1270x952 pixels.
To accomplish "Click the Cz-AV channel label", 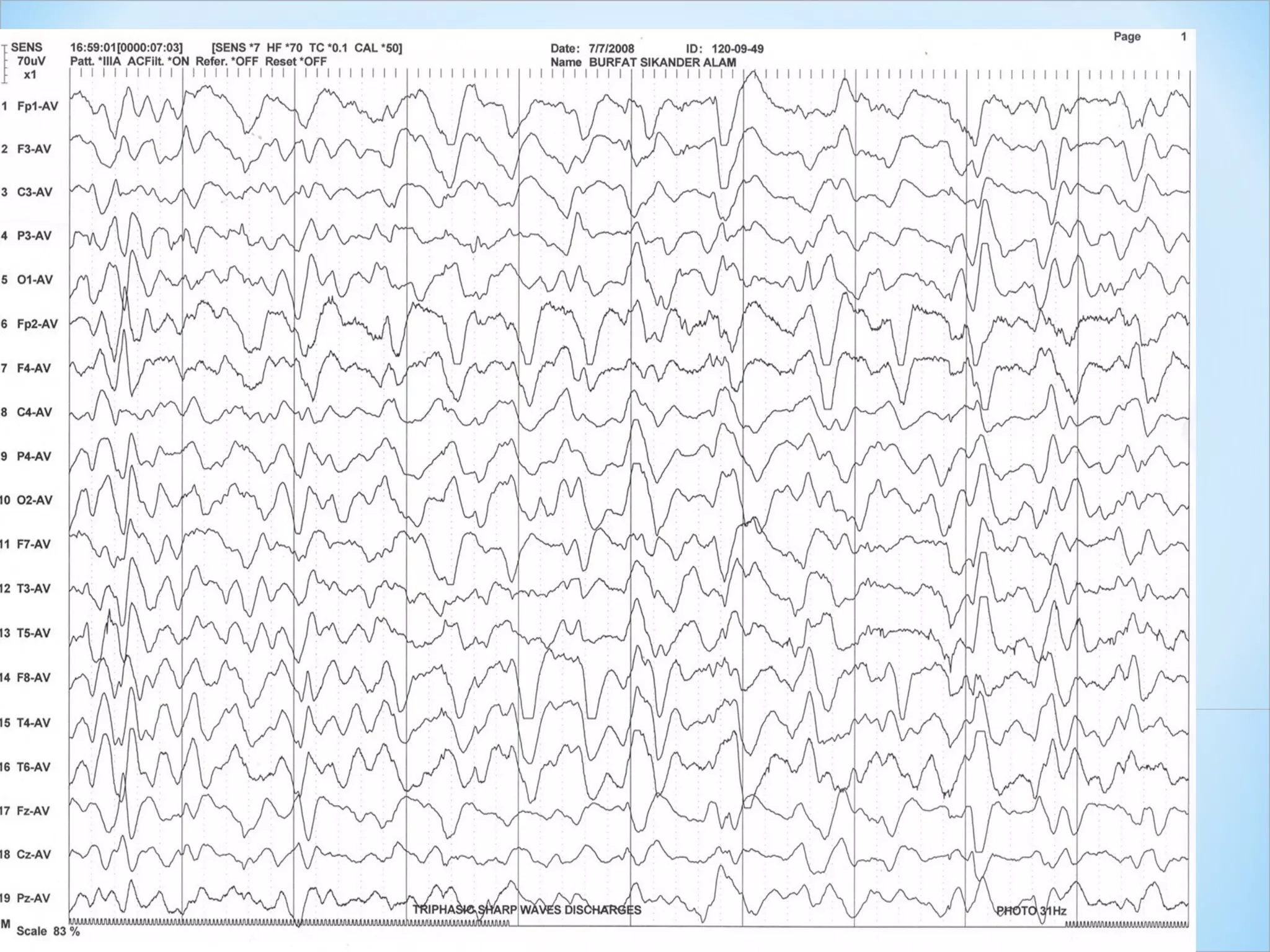I will (33, 854).
